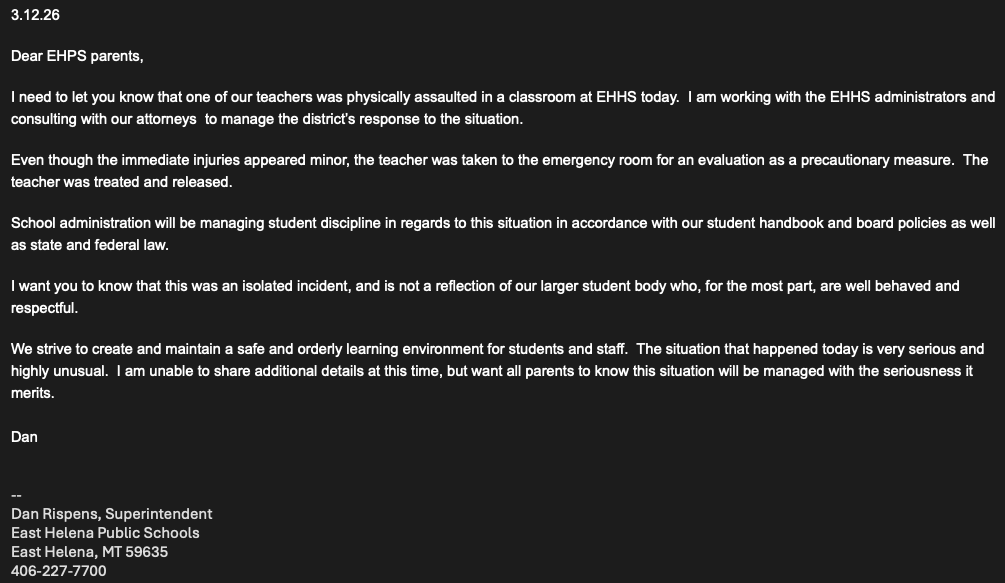Click the line "teacher was treated and released."
Screen dimensions: 1005x583
tap(122, 182)
